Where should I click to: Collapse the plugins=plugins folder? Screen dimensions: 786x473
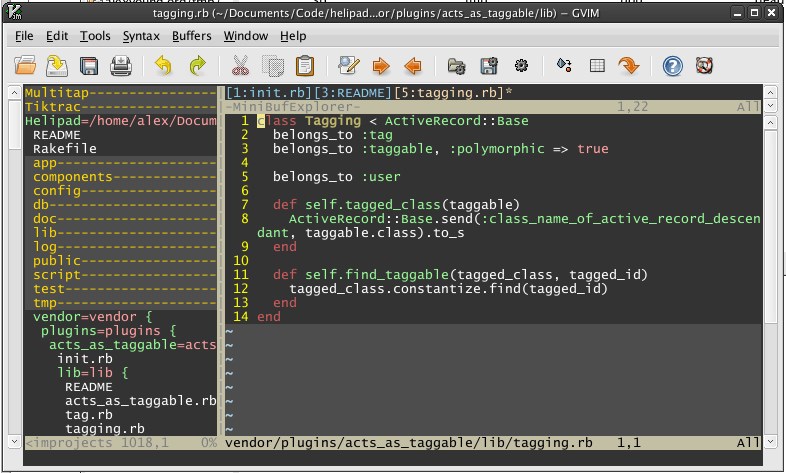pos(108,331)
